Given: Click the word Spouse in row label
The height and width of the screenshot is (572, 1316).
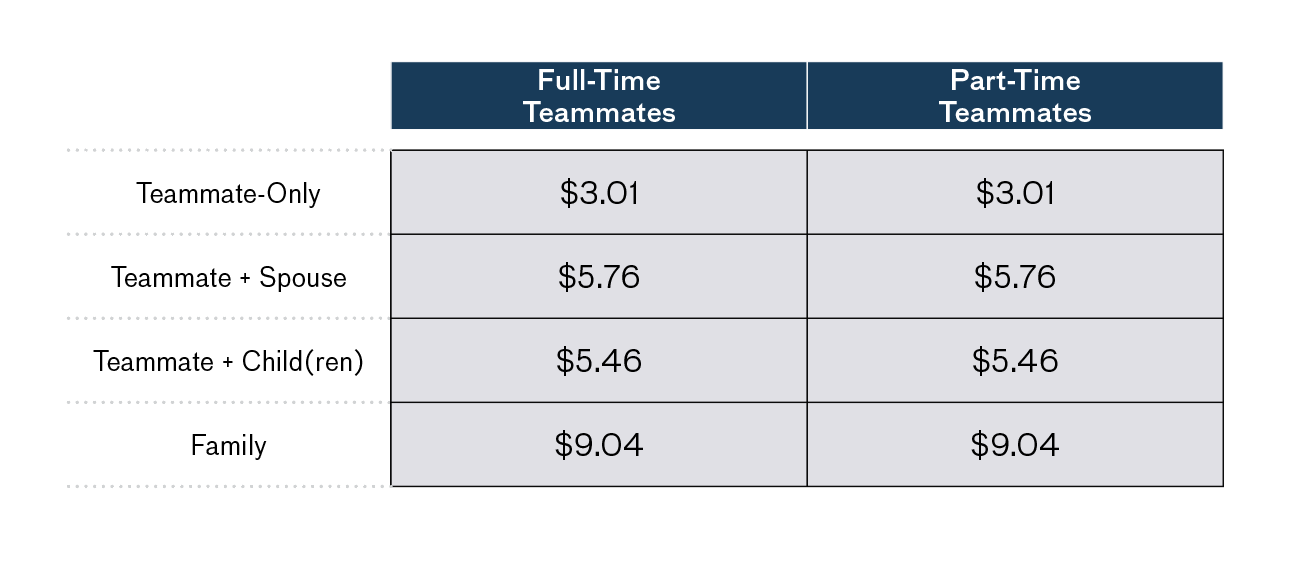Looking at the screenshot, I should coord(303,278).
